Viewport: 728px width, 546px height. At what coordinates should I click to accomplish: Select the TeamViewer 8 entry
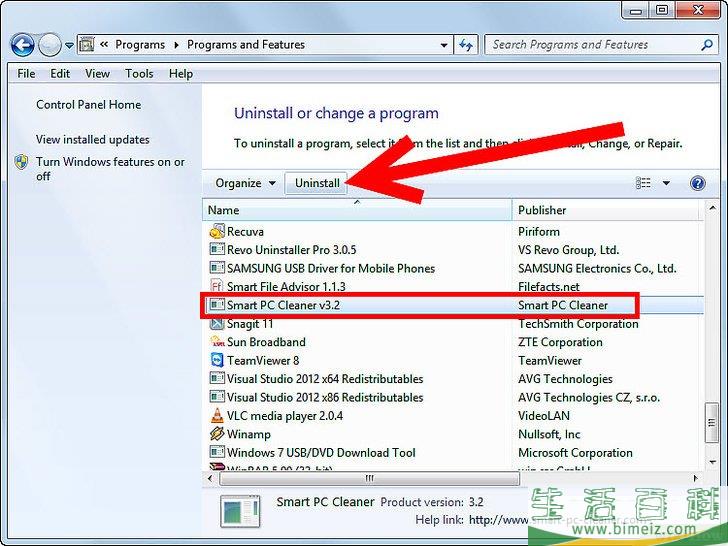point(263,360)
